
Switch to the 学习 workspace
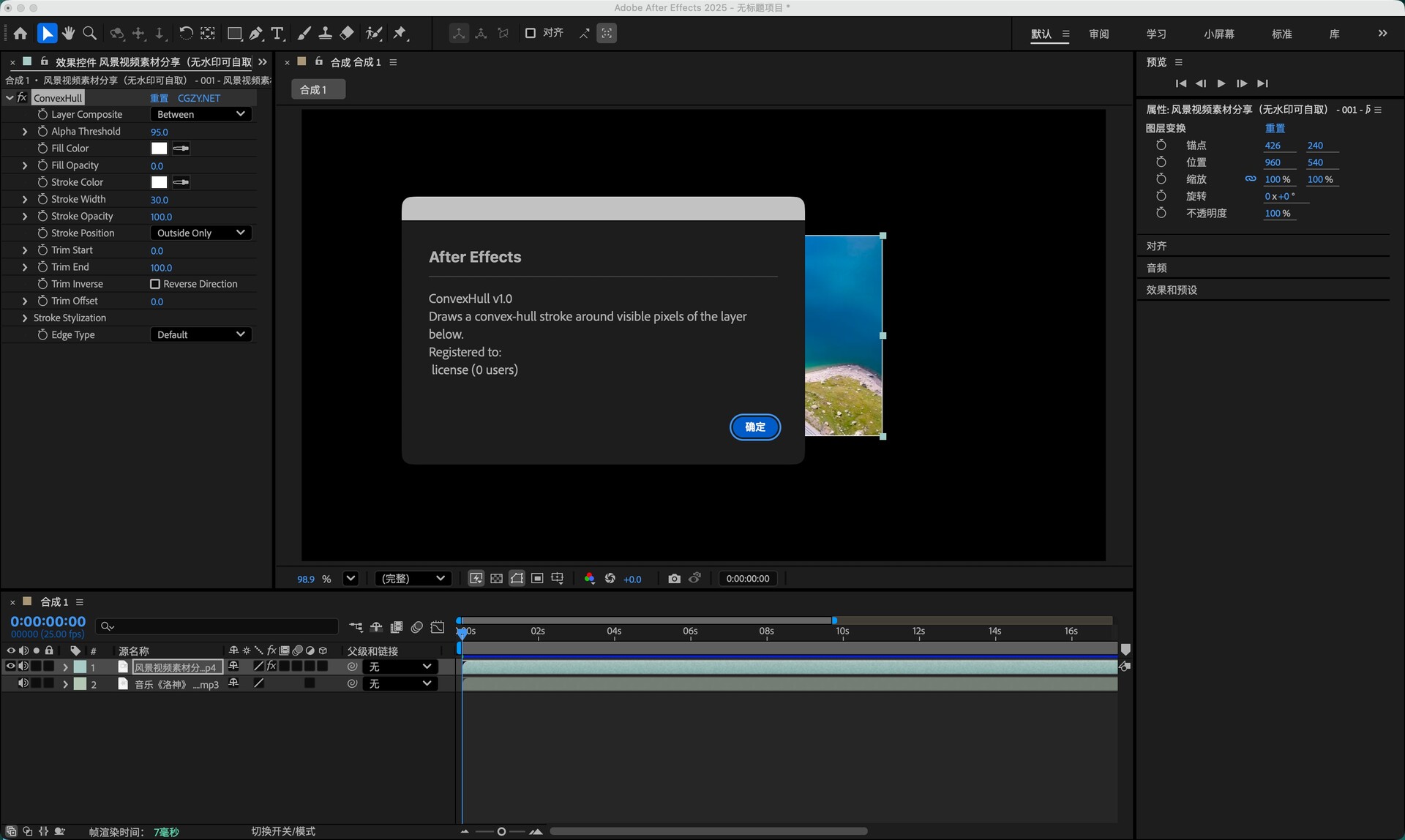1156,34
